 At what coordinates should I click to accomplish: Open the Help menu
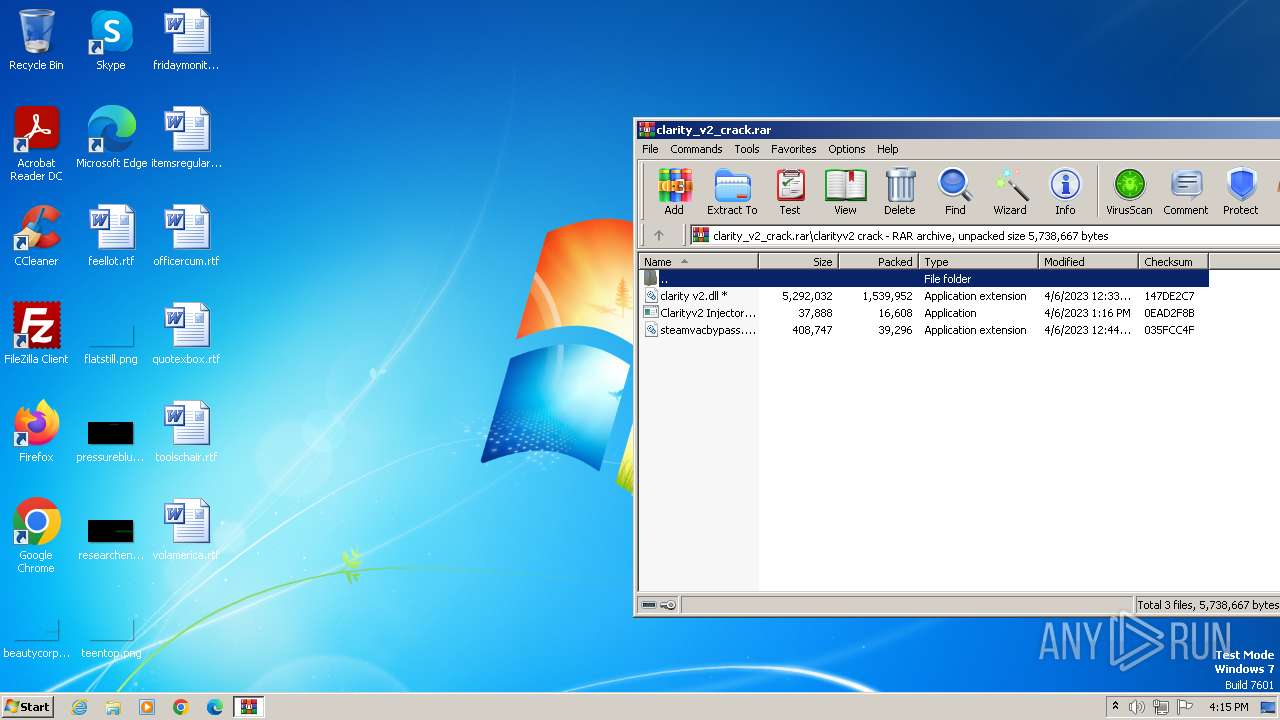[x=888, y=149]
